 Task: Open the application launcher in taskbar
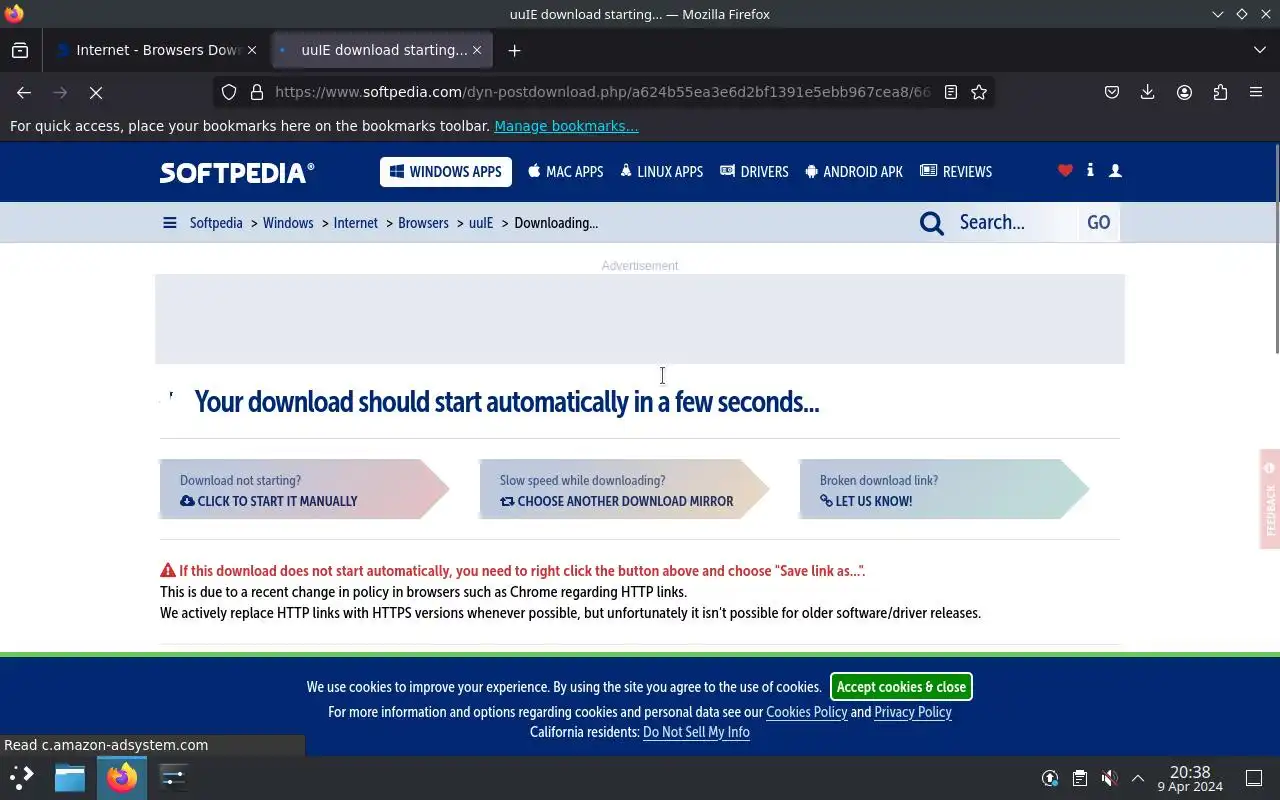(x=22, y=777)
